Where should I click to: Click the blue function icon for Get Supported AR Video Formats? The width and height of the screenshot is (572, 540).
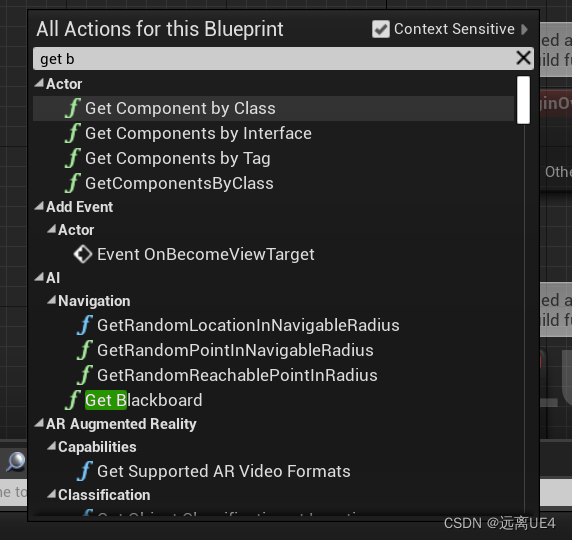coord(85,471)
